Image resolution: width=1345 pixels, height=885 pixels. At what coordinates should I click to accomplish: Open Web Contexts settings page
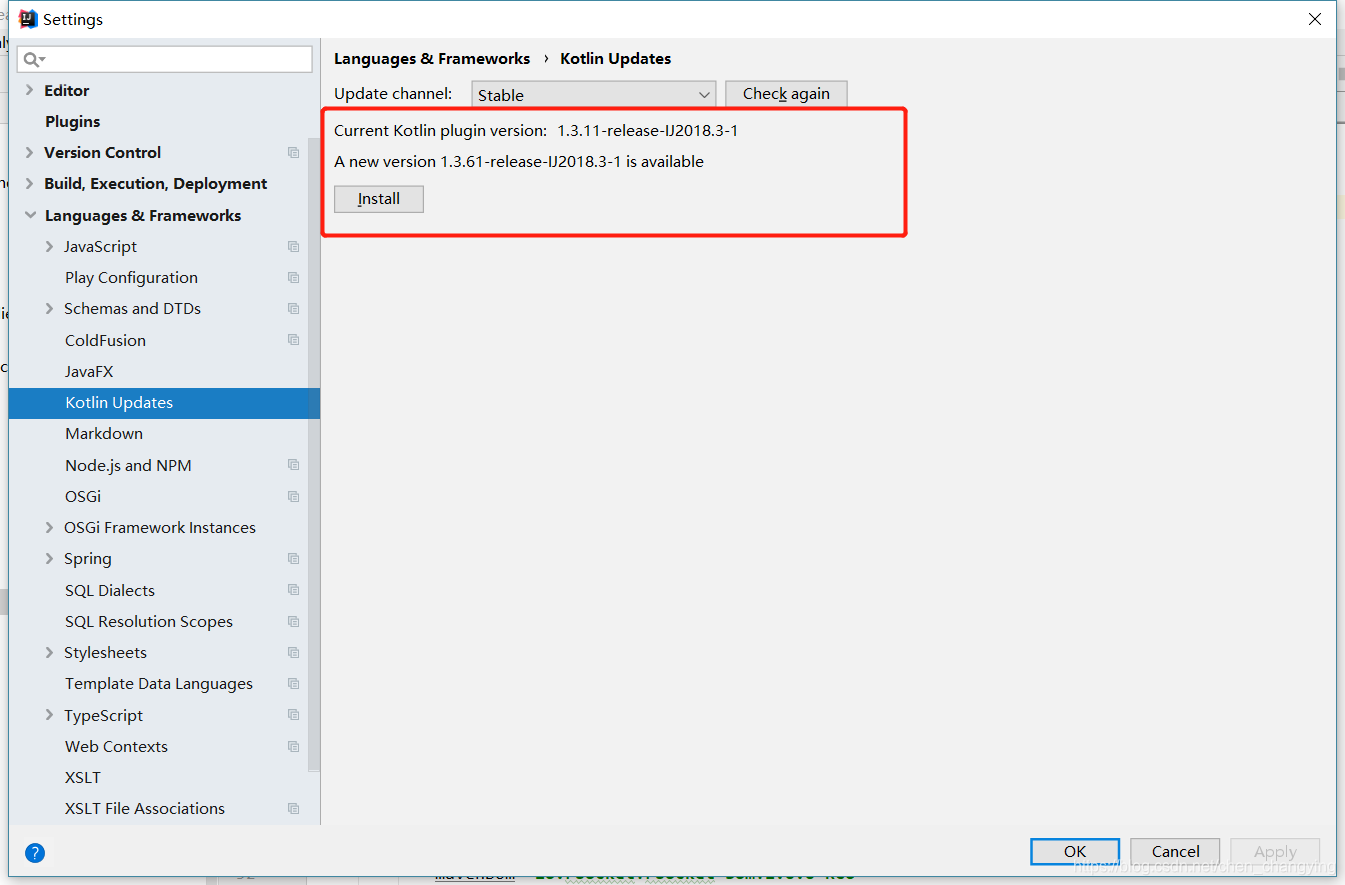pyautogui.click(x=116, y=747)
